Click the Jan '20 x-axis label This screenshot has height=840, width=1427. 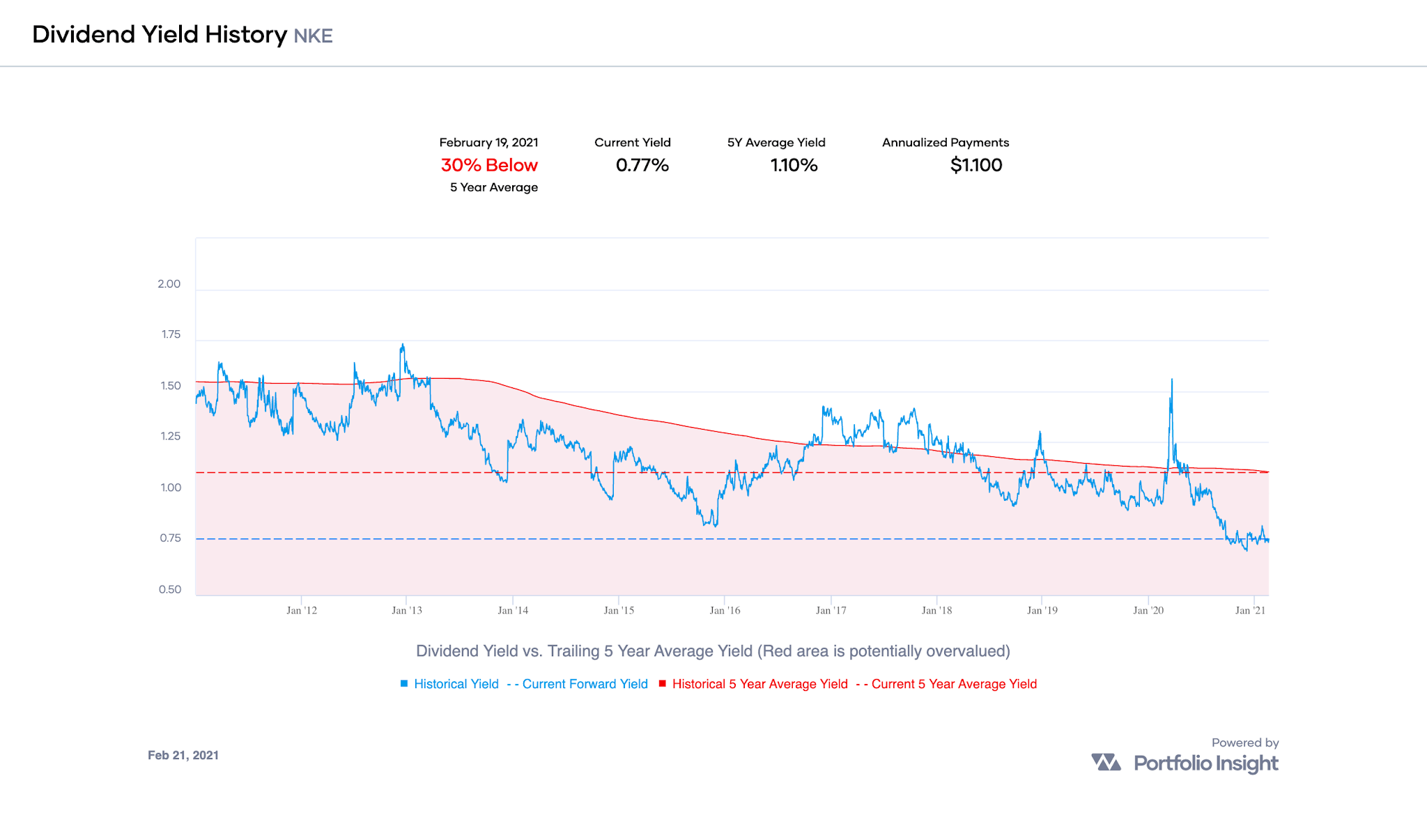coord(1148,611)
